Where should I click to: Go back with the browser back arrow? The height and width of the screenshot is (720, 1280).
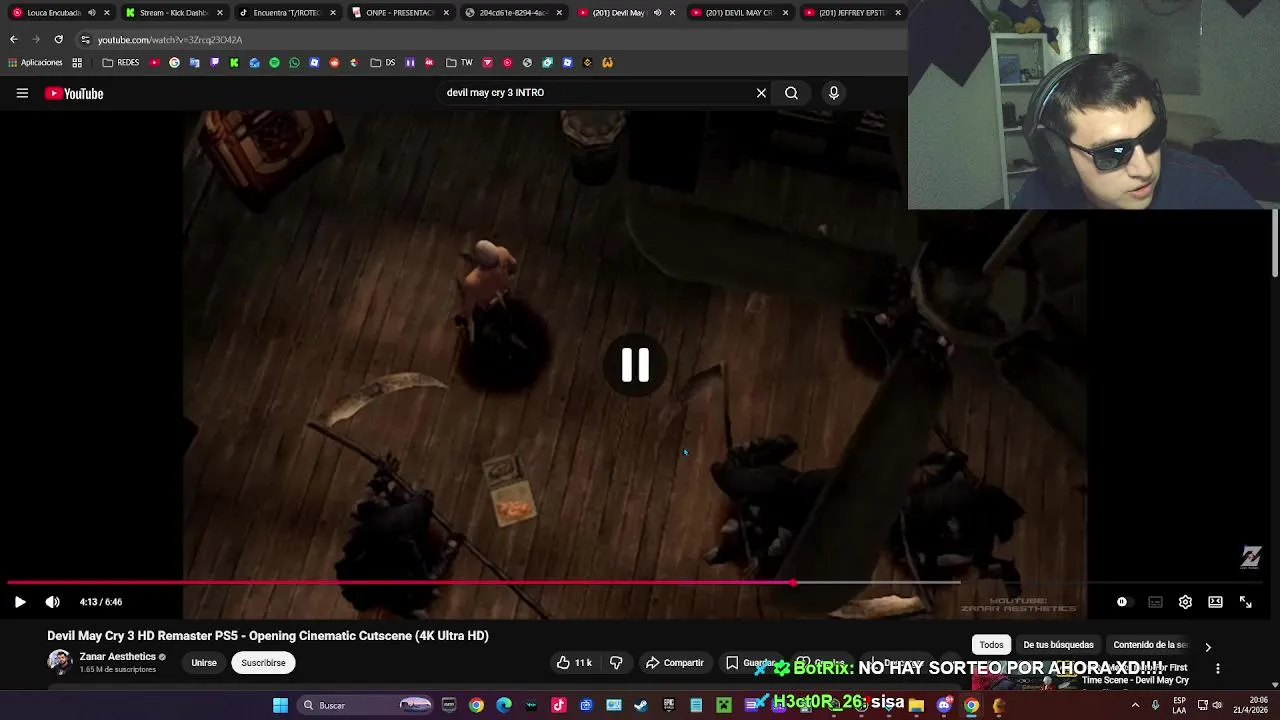pos(13,39)
